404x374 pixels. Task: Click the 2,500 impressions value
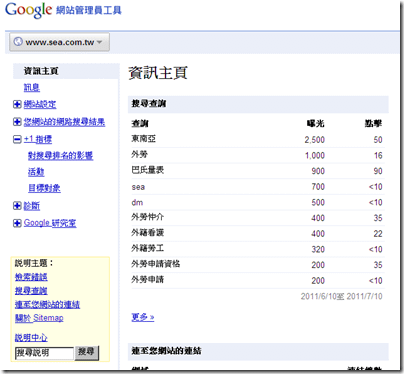315,140
